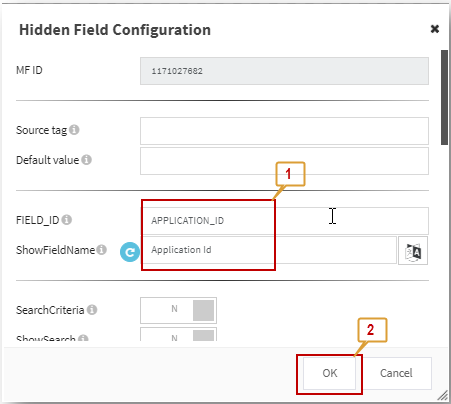Viewport: 451px width, 404px height.
Task: Click the FIELD_ID info icon
Action: coord(67,220)
